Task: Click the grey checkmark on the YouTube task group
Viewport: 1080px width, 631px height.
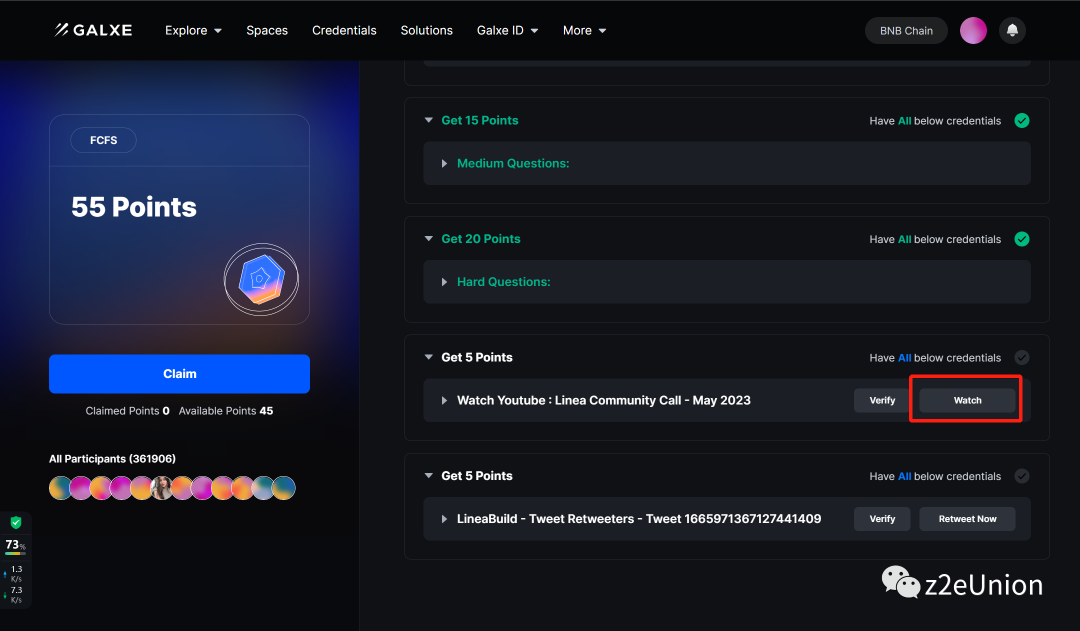Action: 1021,357
